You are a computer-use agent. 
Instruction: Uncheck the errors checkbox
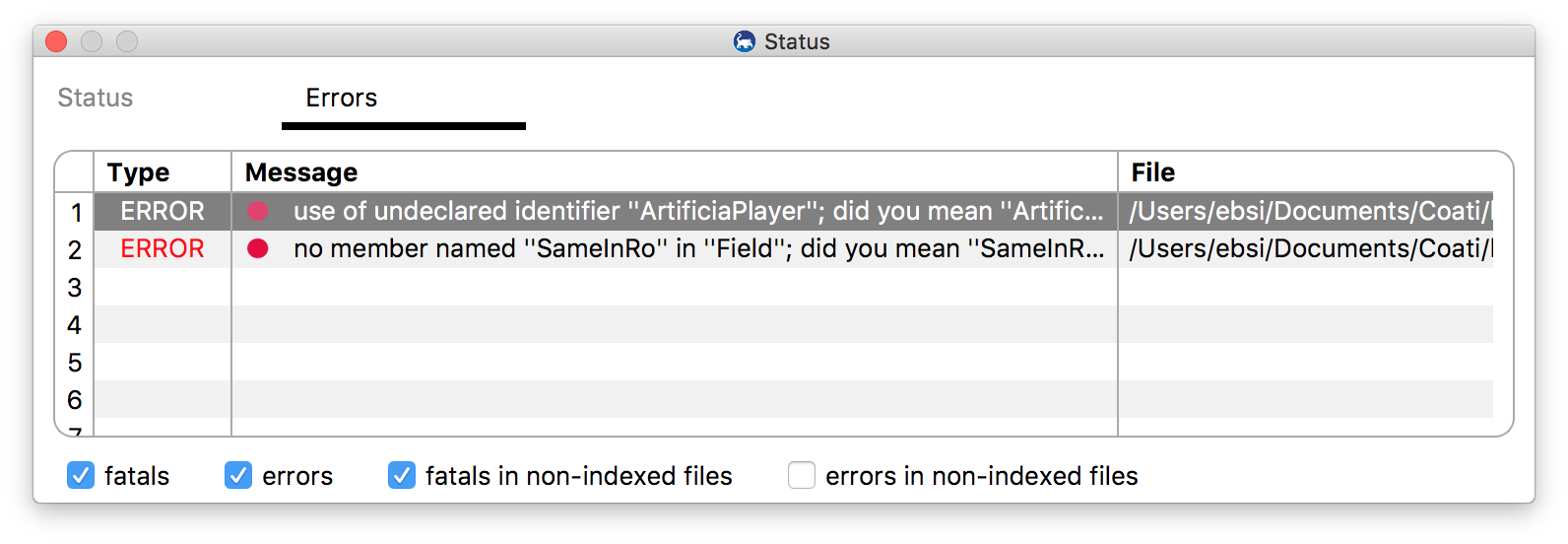pyautogui.click(x=238, y=475)
